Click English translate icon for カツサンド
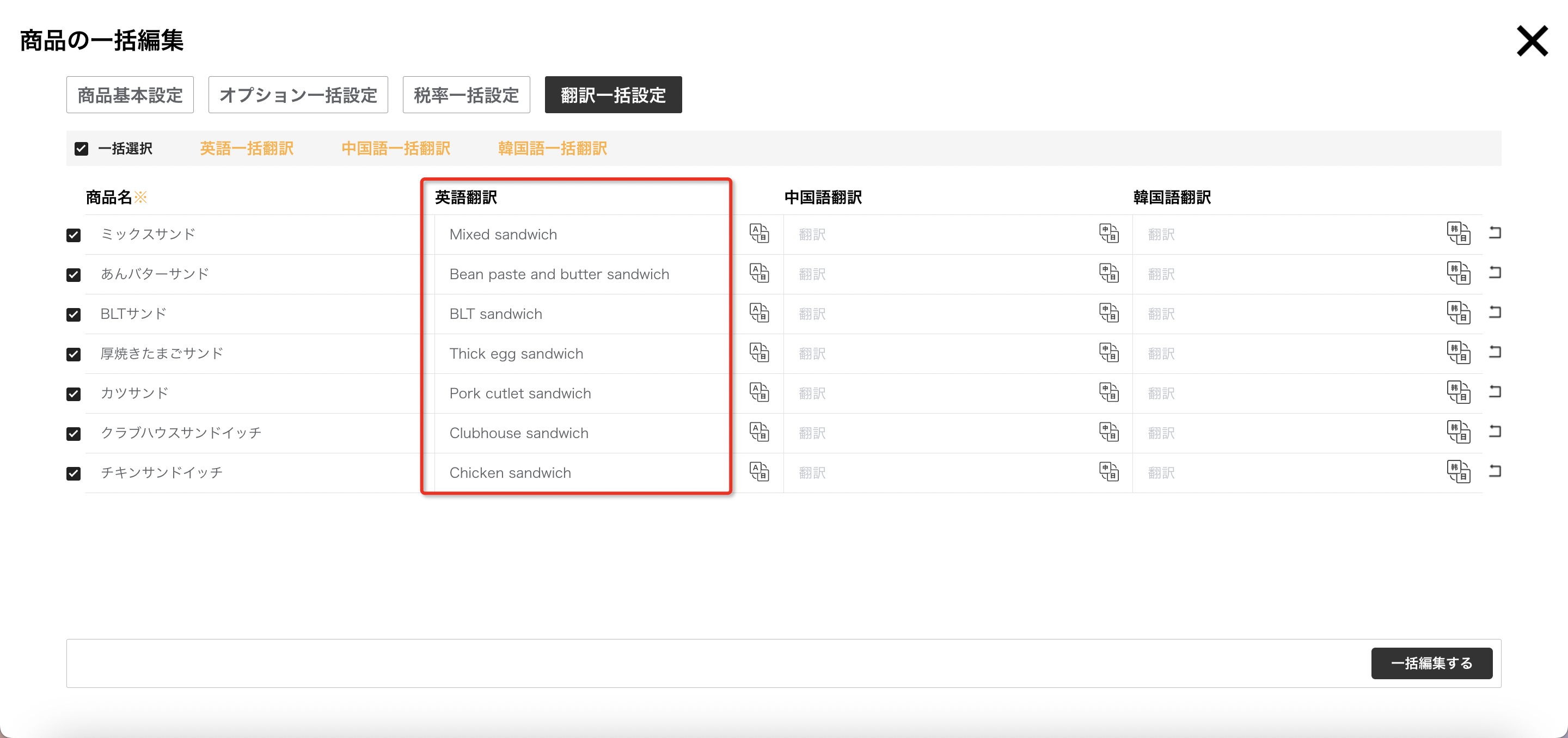The width and height of the screenshot is (1568, 738). (759, 392)
